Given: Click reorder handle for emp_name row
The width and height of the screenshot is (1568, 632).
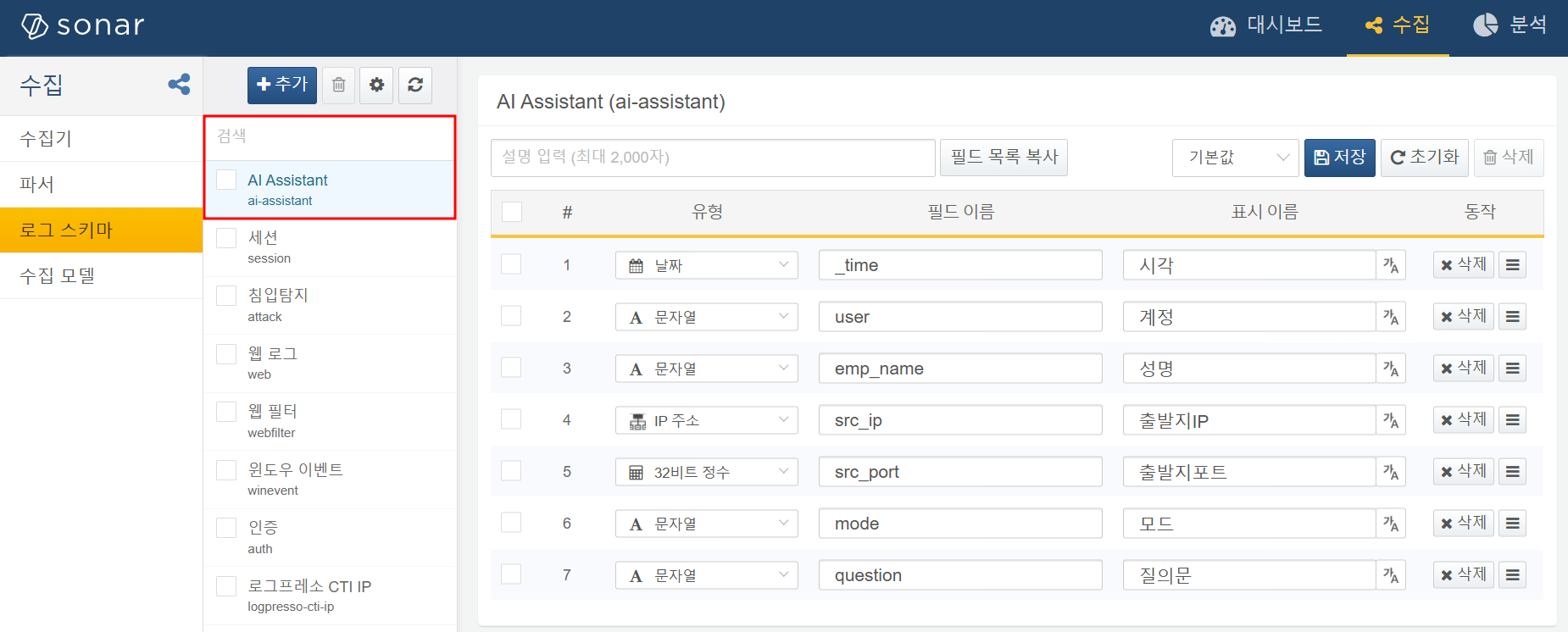Looking at the screenshot, I should tap(1513, 369).
